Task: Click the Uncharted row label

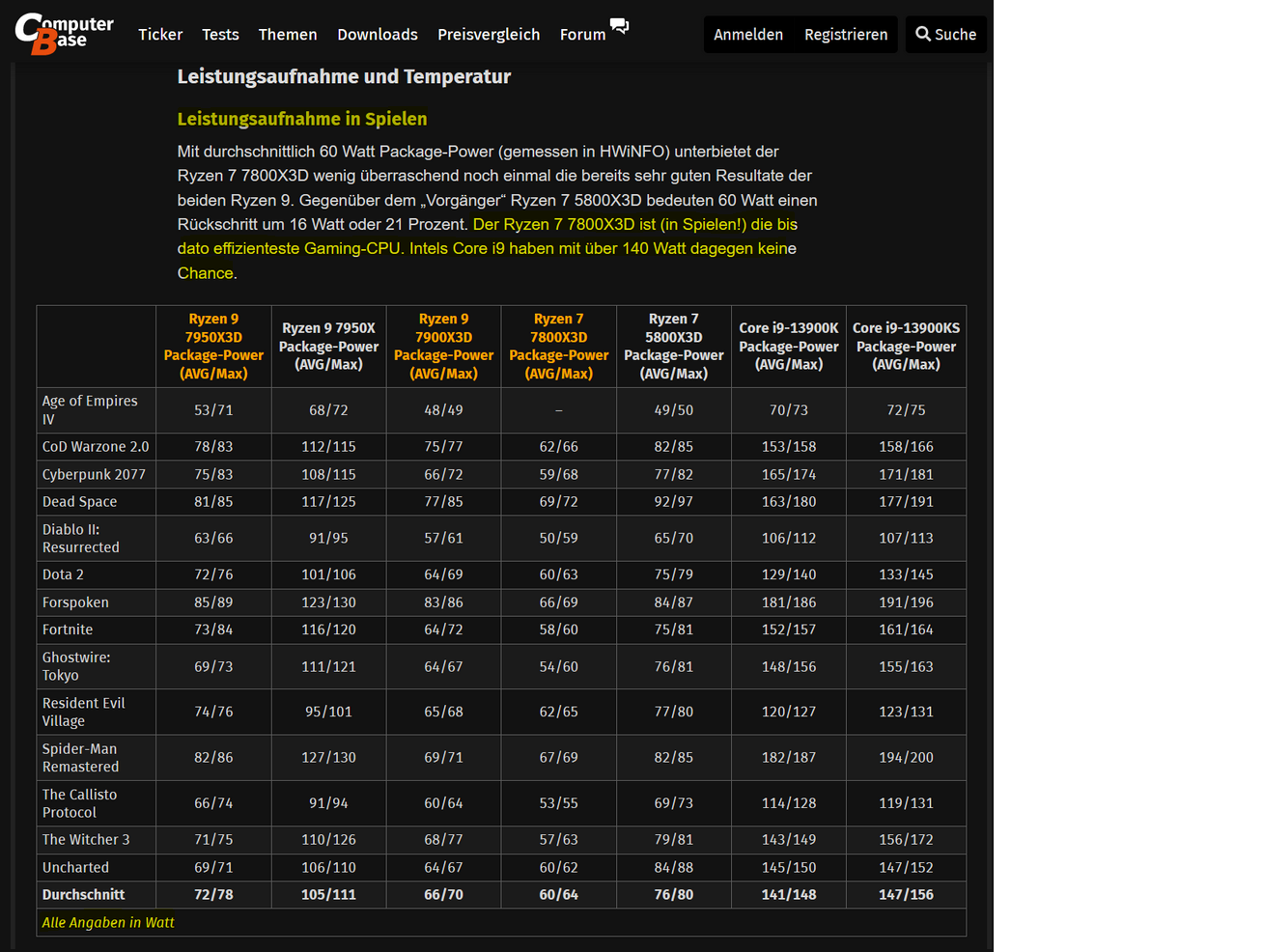Action: [75, 868]
